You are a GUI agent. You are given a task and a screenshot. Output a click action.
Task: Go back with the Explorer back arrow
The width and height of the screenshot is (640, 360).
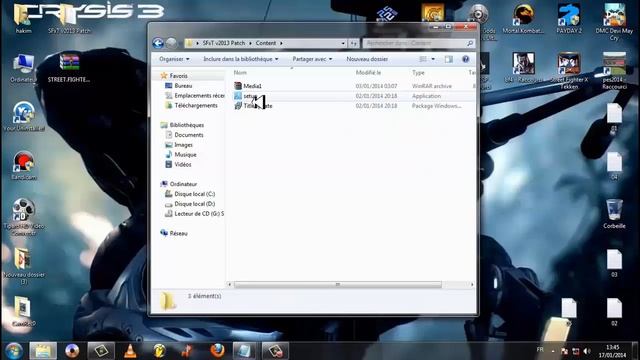coord(158,43)
